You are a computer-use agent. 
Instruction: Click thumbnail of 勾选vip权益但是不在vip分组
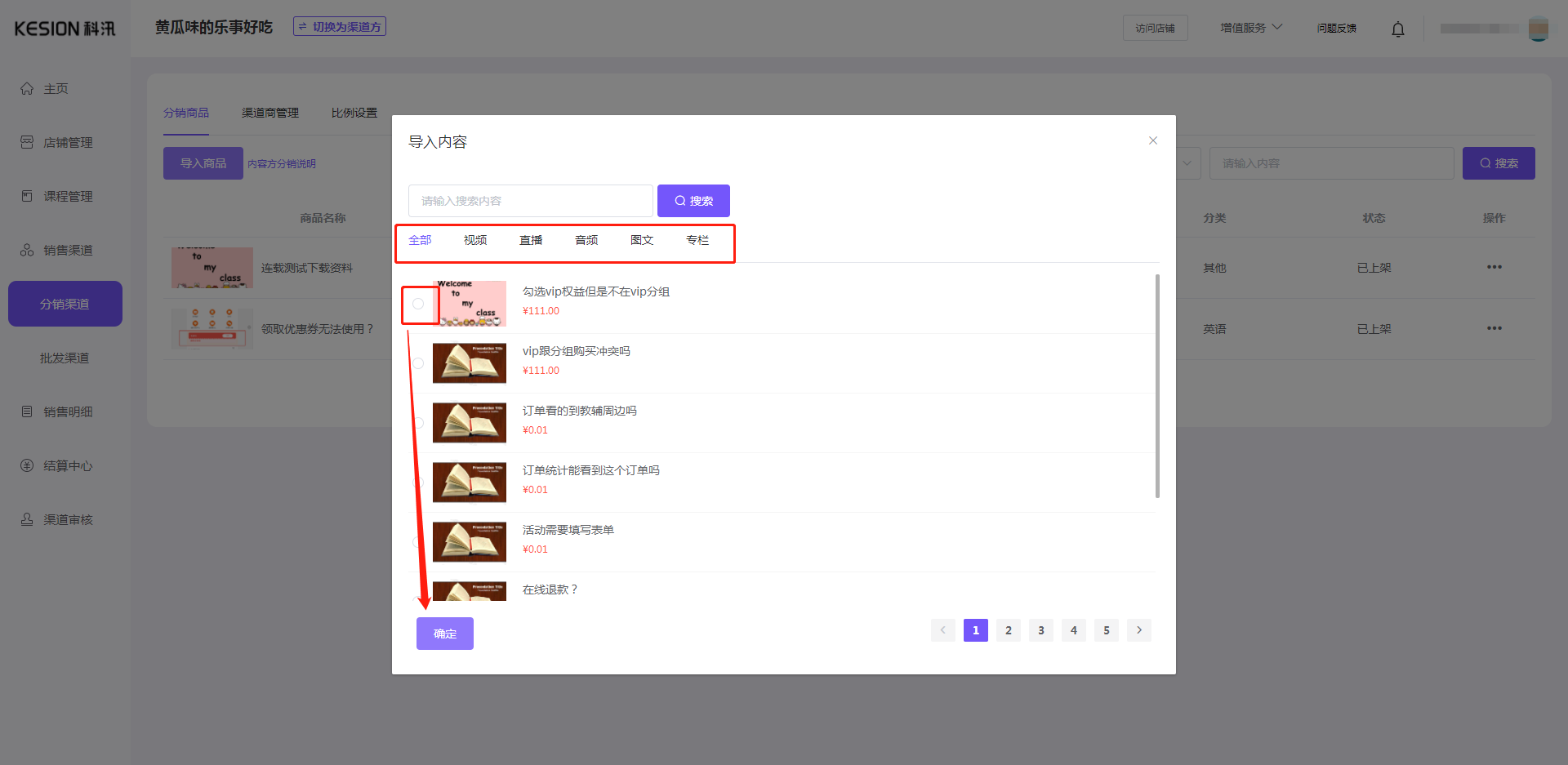coord(470,304)
